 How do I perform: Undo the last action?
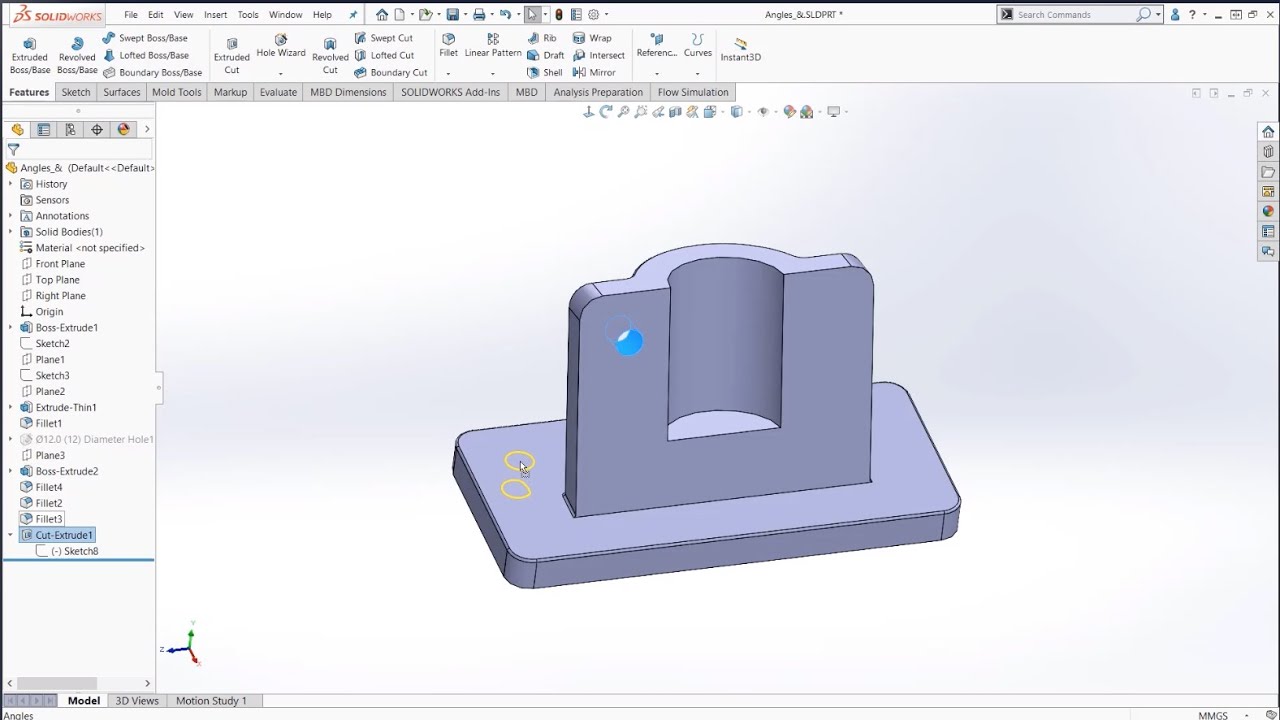click(x=505, y=14)
